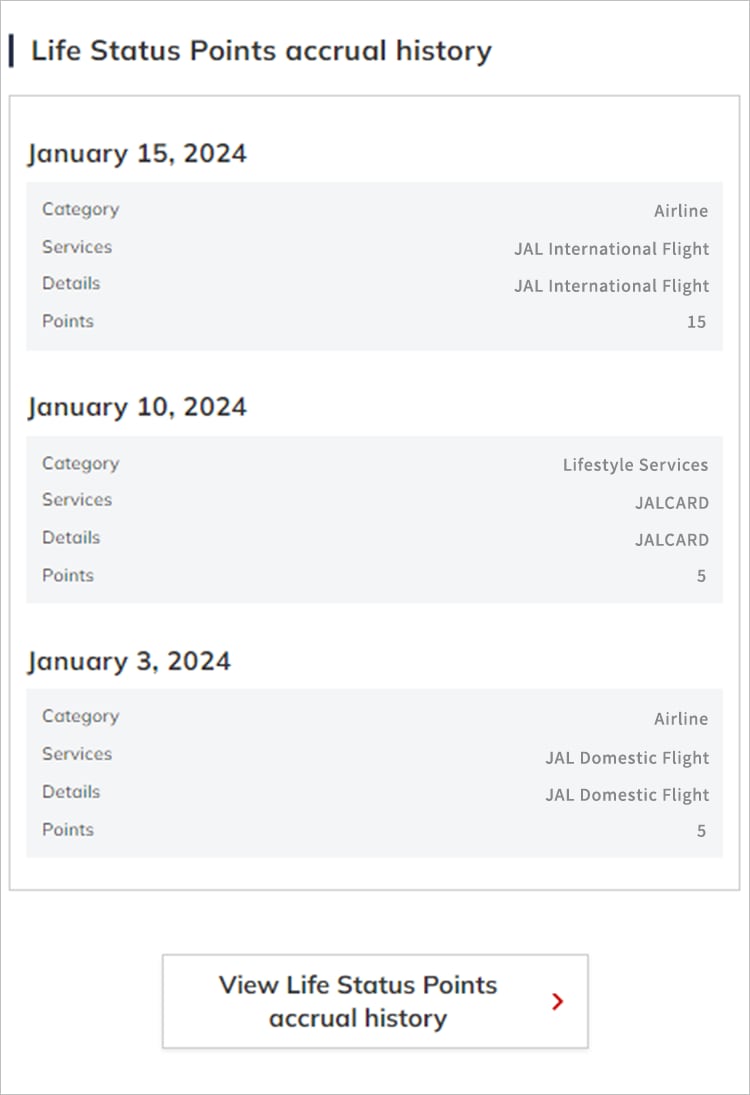Click the JALCARD details value

click(671, 539)
